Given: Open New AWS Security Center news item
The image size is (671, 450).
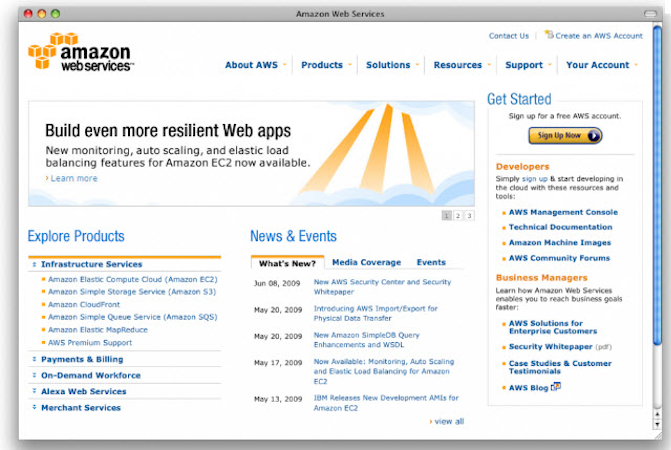Looking at the screenshot, I should point(382,287).
